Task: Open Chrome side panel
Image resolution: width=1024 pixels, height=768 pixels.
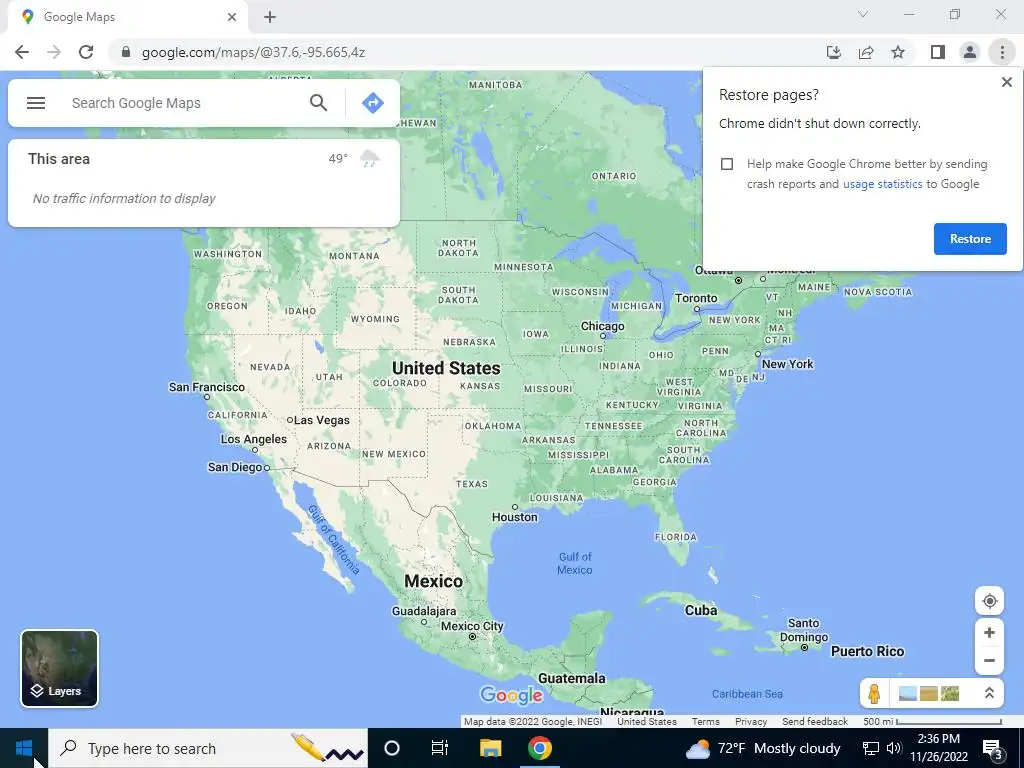Action: pos(938,52)
